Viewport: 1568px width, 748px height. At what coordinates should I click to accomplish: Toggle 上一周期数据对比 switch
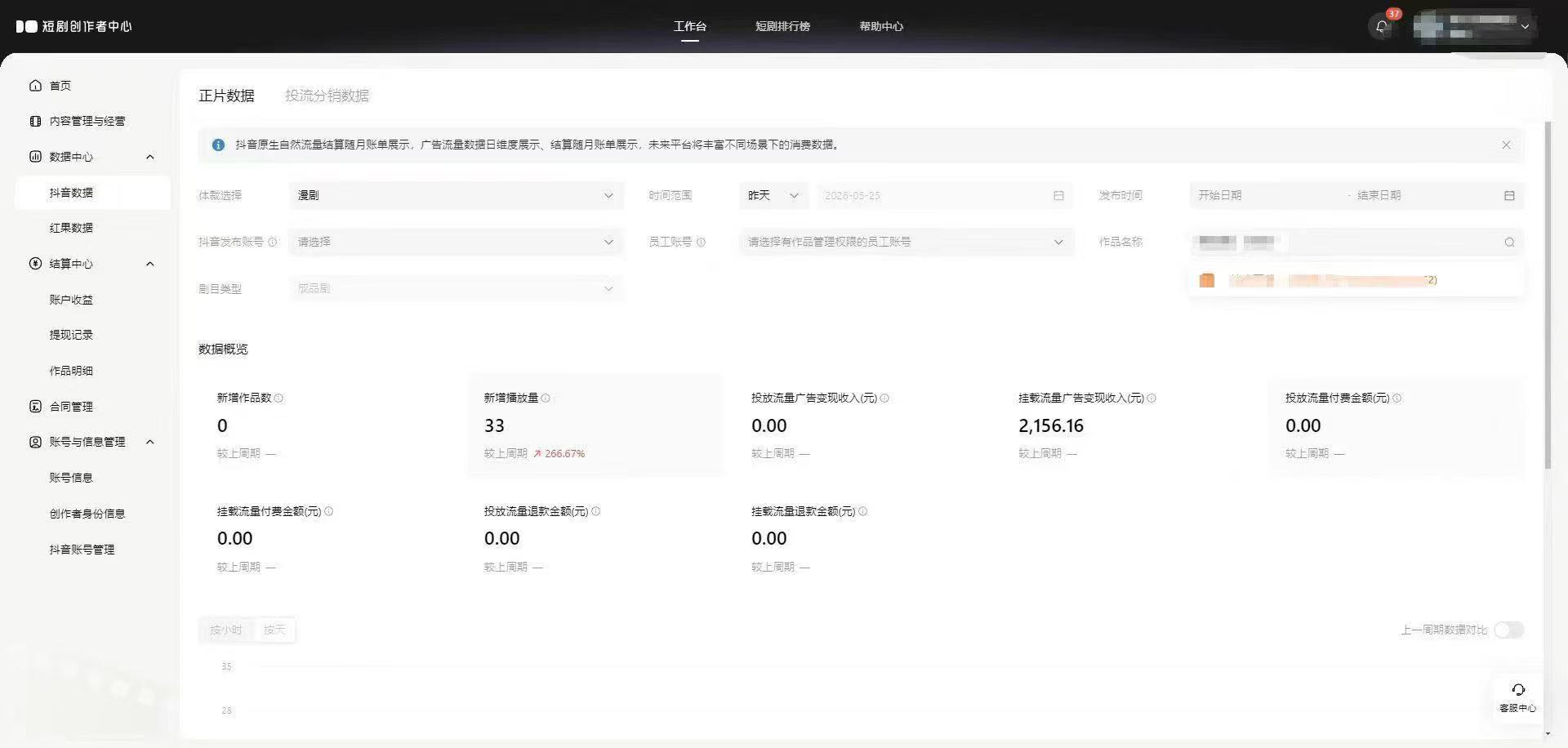[1508, 630]
